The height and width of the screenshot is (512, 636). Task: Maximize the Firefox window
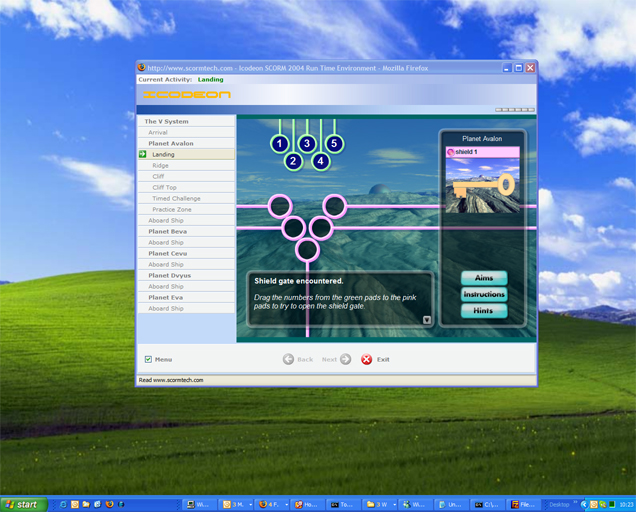point(518,68)
